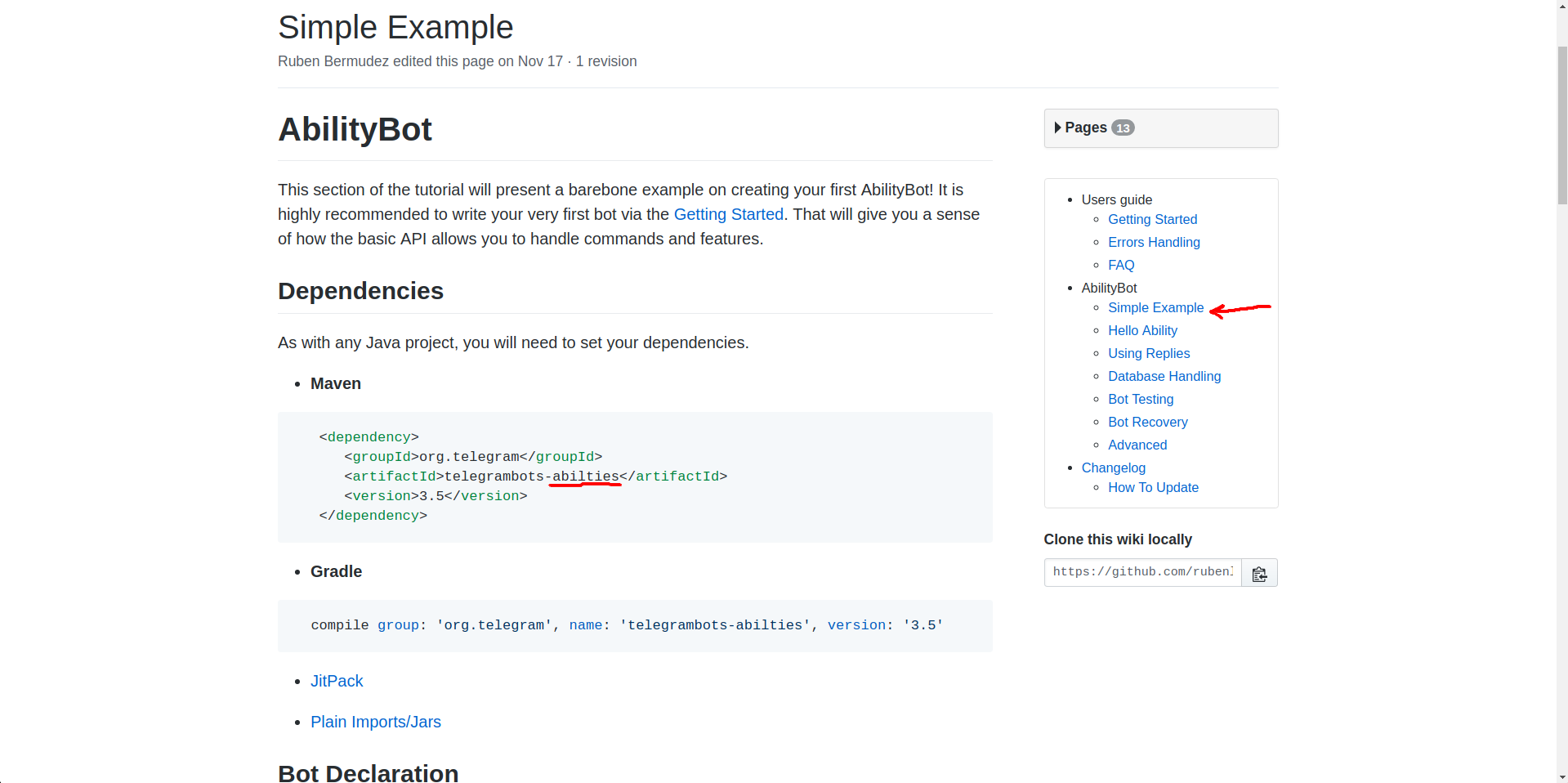Open the Hello Ability page
Screen dimensions: 1568x783
click(1142, 330)
